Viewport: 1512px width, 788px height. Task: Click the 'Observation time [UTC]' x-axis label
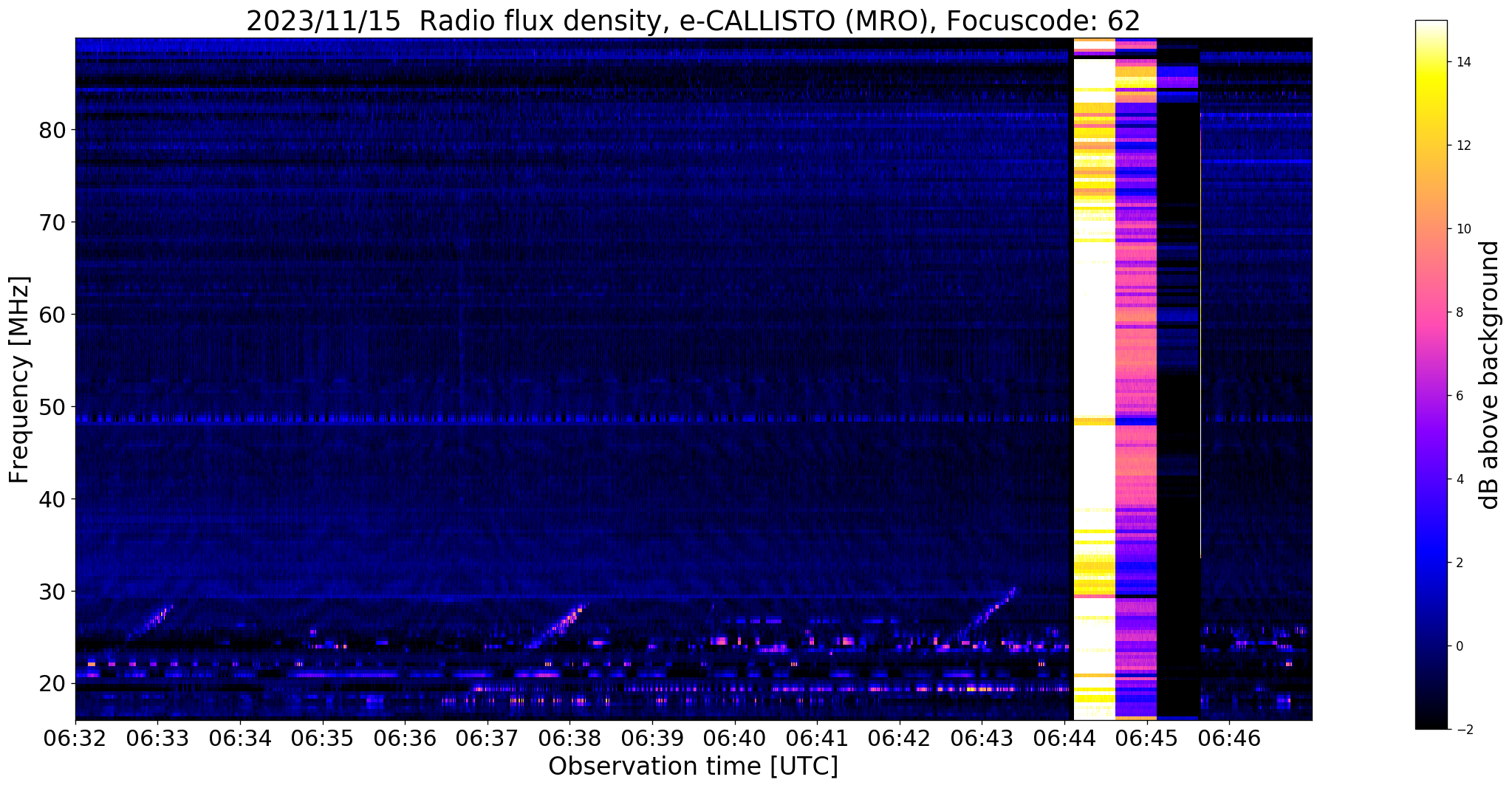click(693, 767)
